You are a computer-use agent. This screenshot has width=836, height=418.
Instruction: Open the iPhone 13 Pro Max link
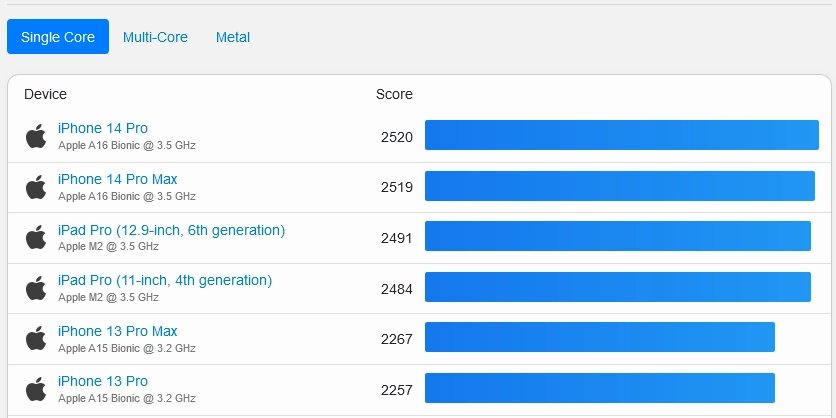click(x=117, y=331)
